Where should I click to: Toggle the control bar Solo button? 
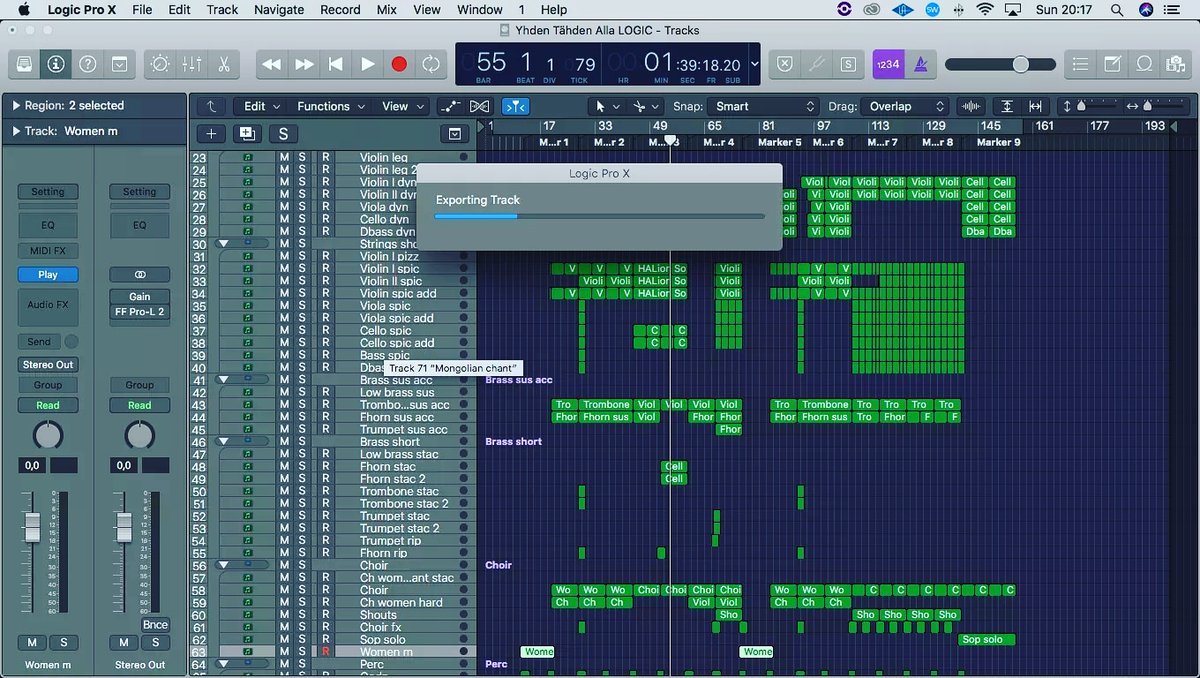[848, 64]
